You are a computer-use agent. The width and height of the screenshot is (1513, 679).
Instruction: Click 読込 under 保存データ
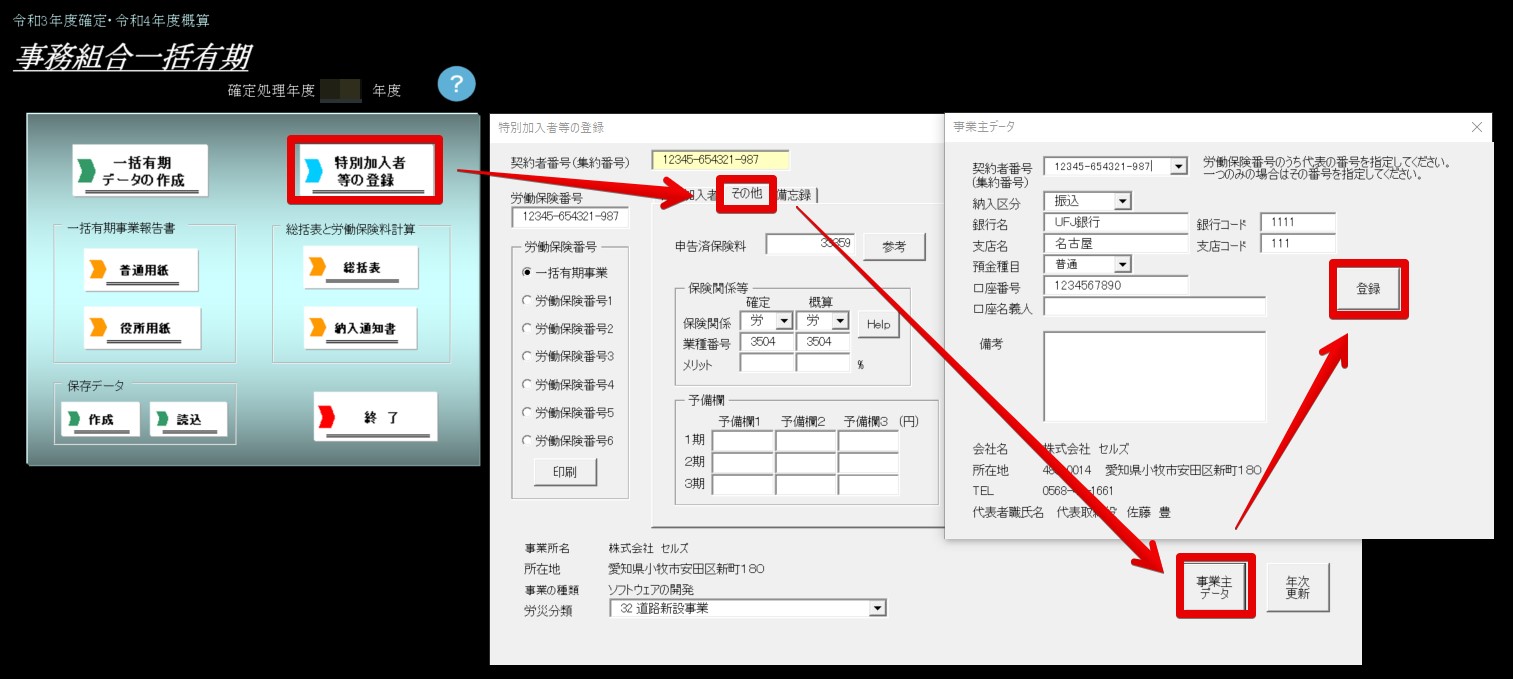[x=188, y=419]
